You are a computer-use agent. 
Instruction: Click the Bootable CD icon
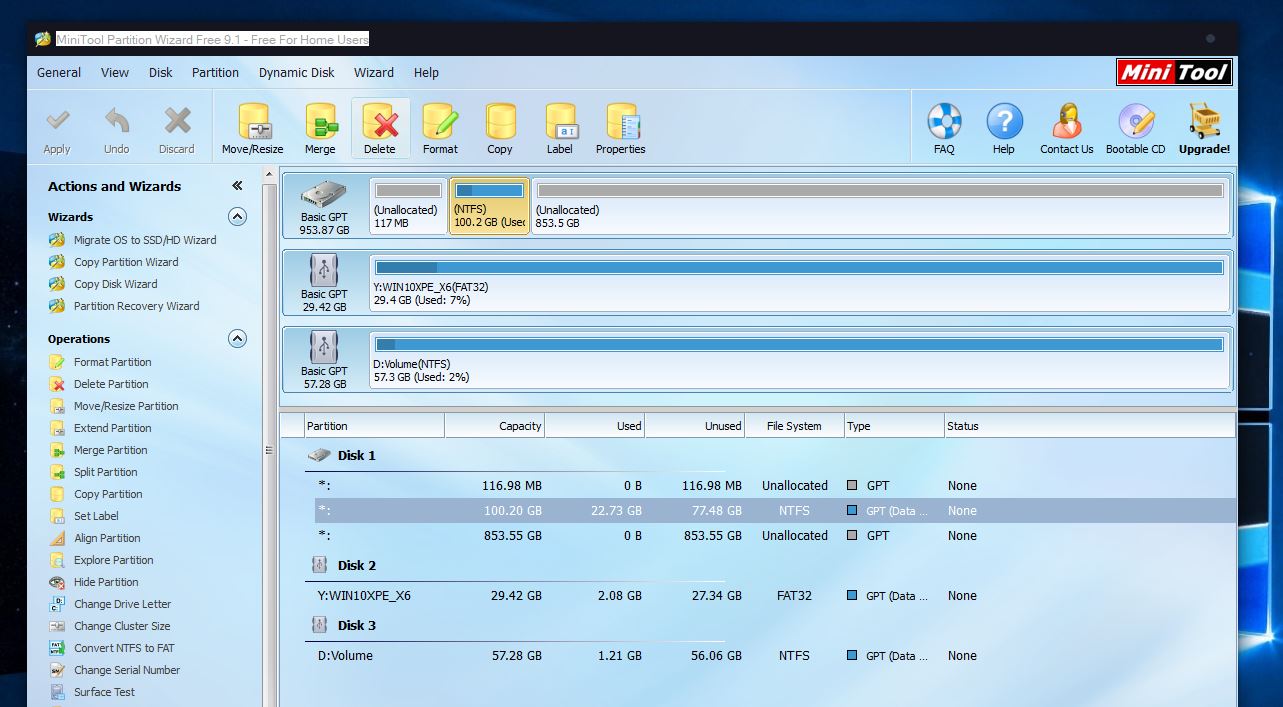click(x=1136, y=121)
